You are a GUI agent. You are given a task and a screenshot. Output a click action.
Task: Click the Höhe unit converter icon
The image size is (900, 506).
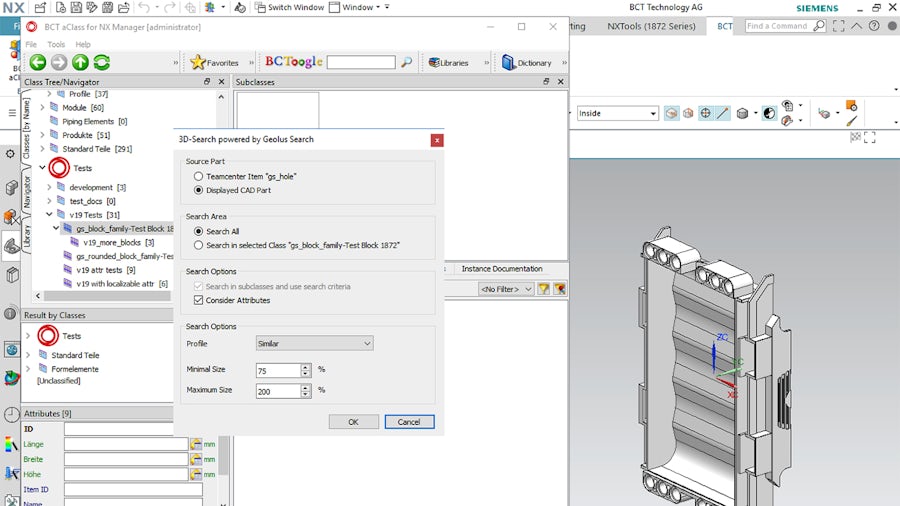point(196,474)
